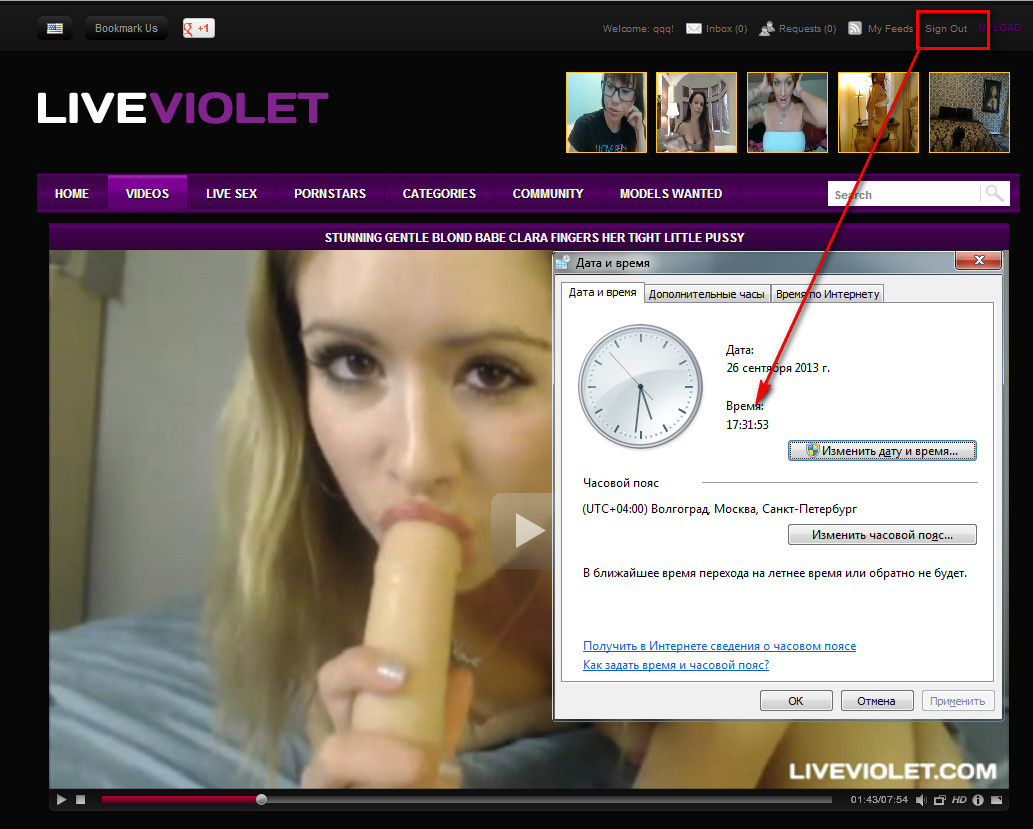Switch to the Дополнительные часы tab
This screenshot has height=829, width=1033.
[706, 294]
